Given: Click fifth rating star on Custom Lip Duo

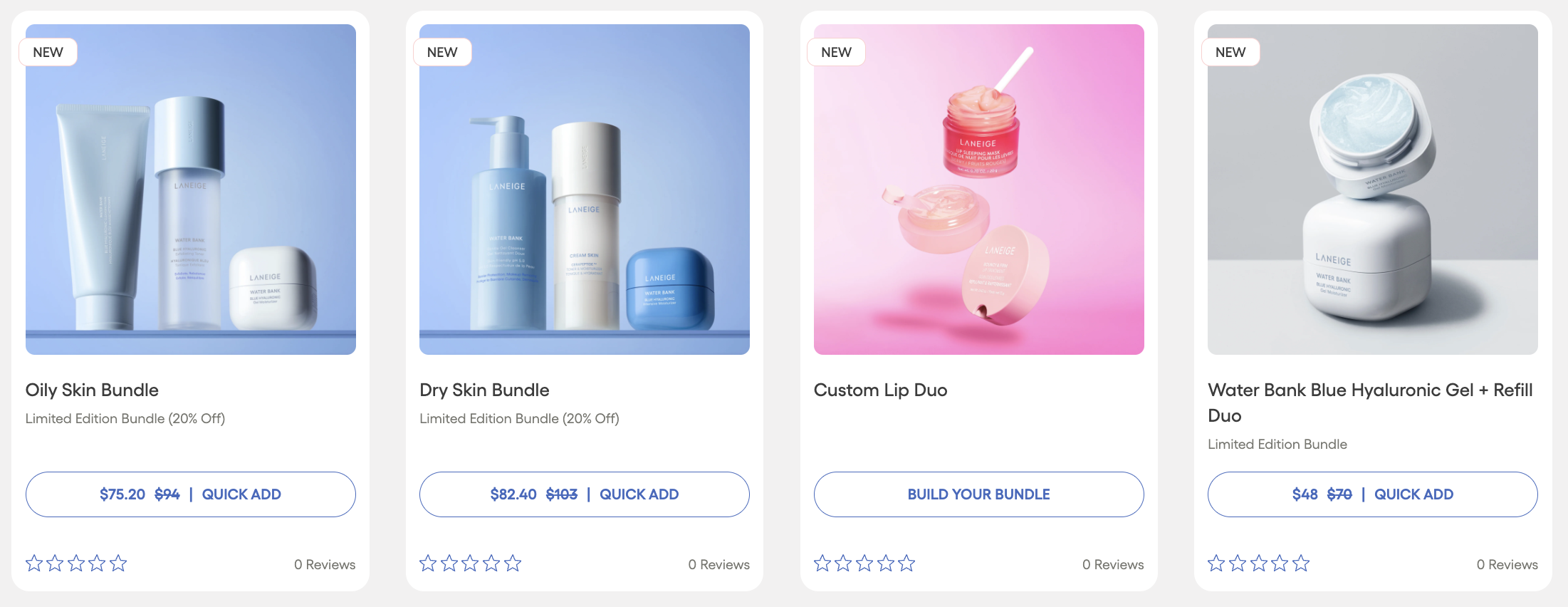Looking at the screenshot, I should pyautogui.click(x=906, y=564).
